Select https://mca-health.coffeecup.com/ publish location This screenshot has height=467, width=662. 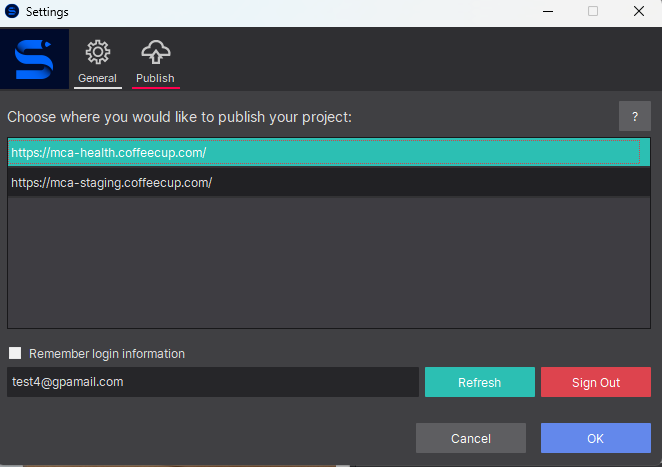(328, 152)
